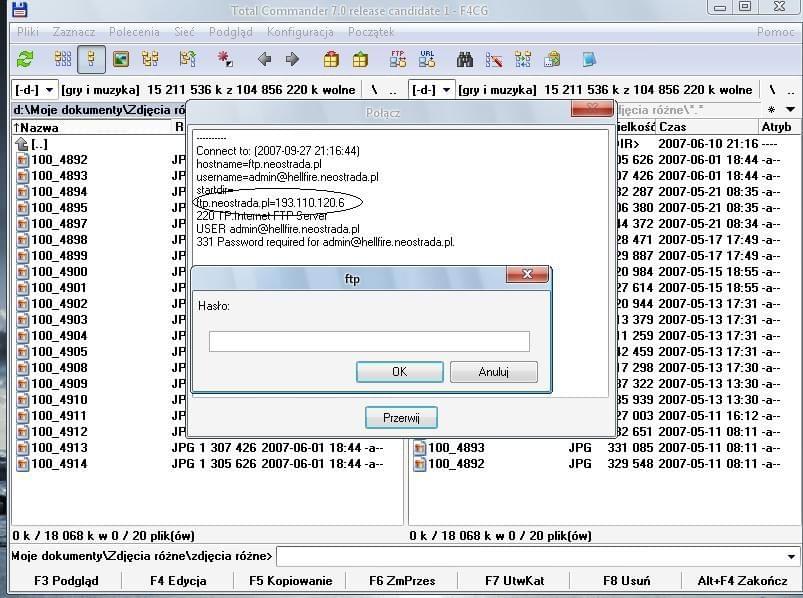
Task: Close the ftp password dialog
Action: pyautogui.click(x=527, y=274)
